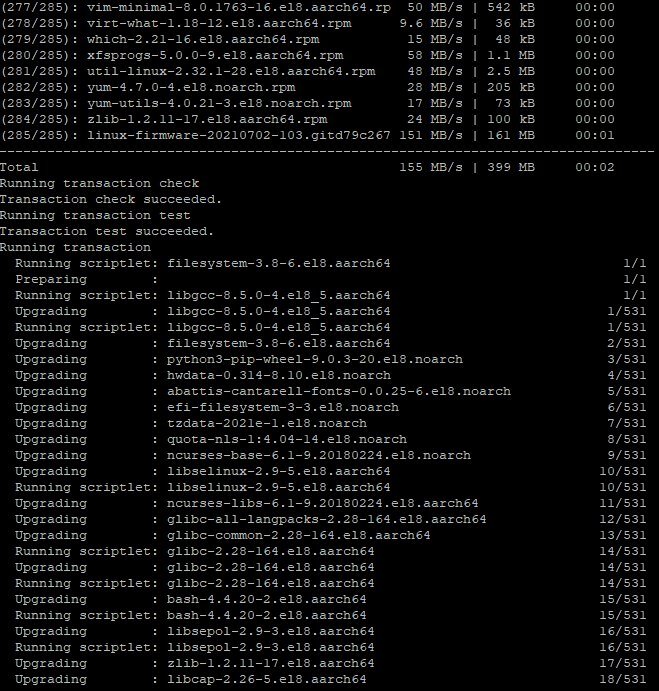Click the 205 kB size value
This screenshot has width=659, height=691.
pos(510,88)
